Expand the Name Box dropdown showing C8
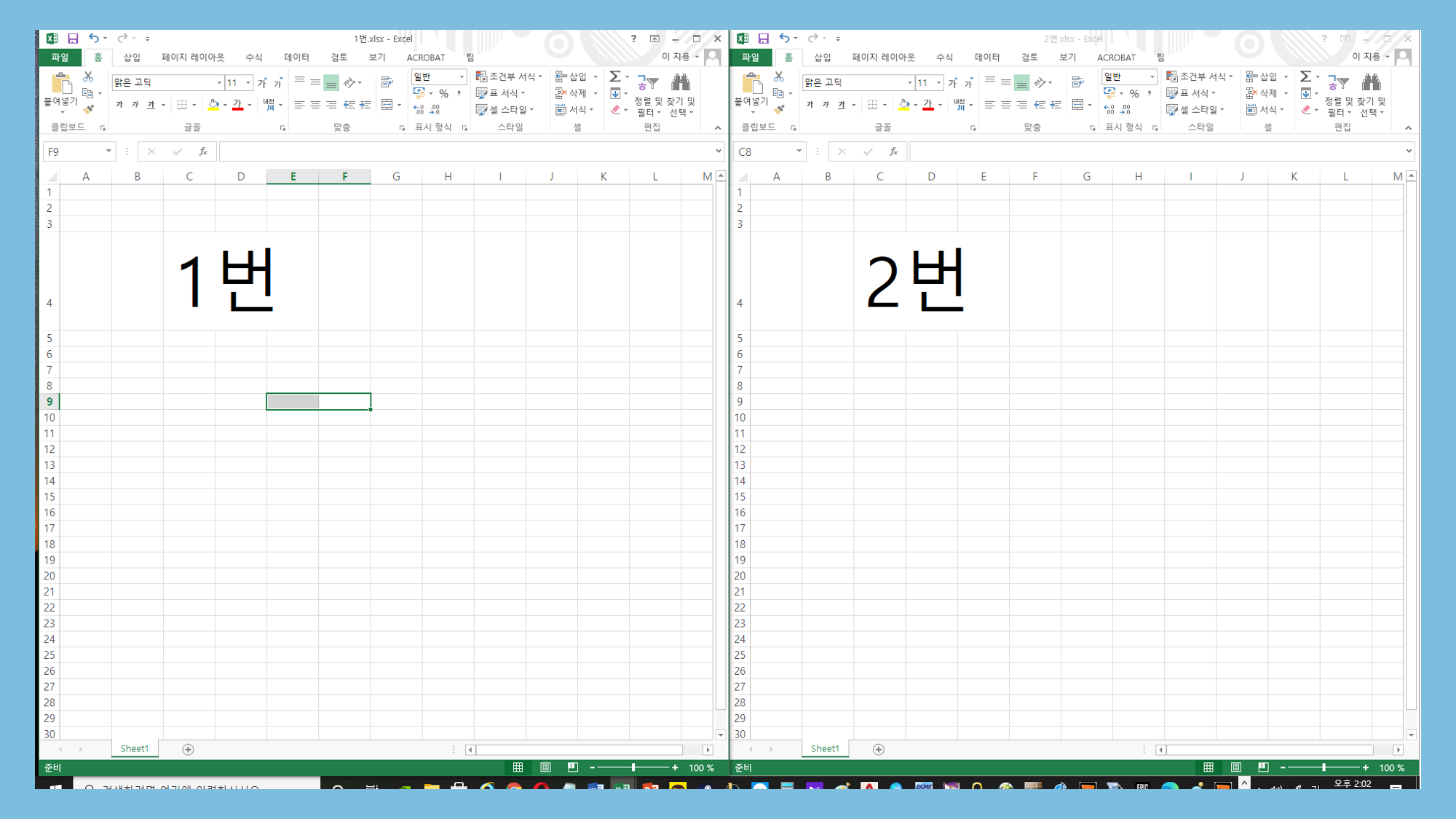 799,151
